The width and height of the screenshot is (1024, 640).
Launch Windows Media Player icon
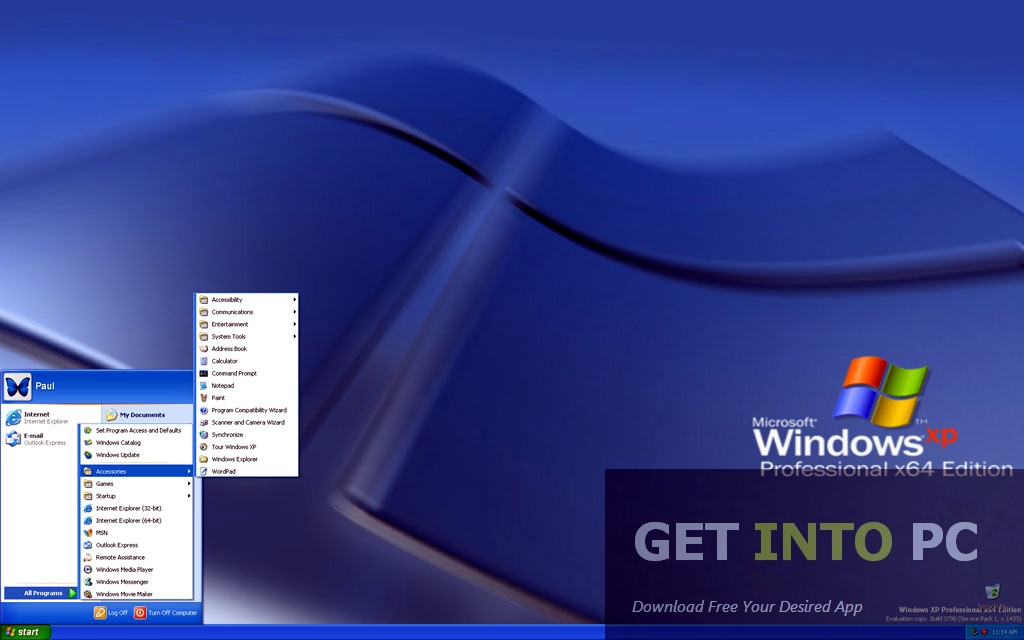88,569
